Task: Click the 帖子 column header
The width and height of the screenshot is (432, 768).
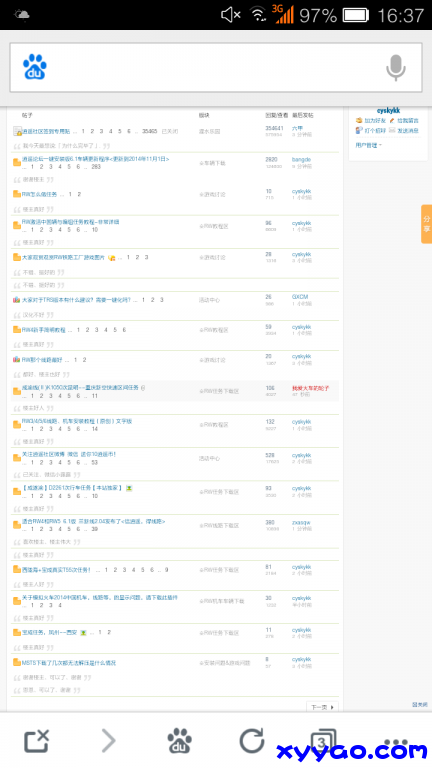Action: (x=27, y=115)
